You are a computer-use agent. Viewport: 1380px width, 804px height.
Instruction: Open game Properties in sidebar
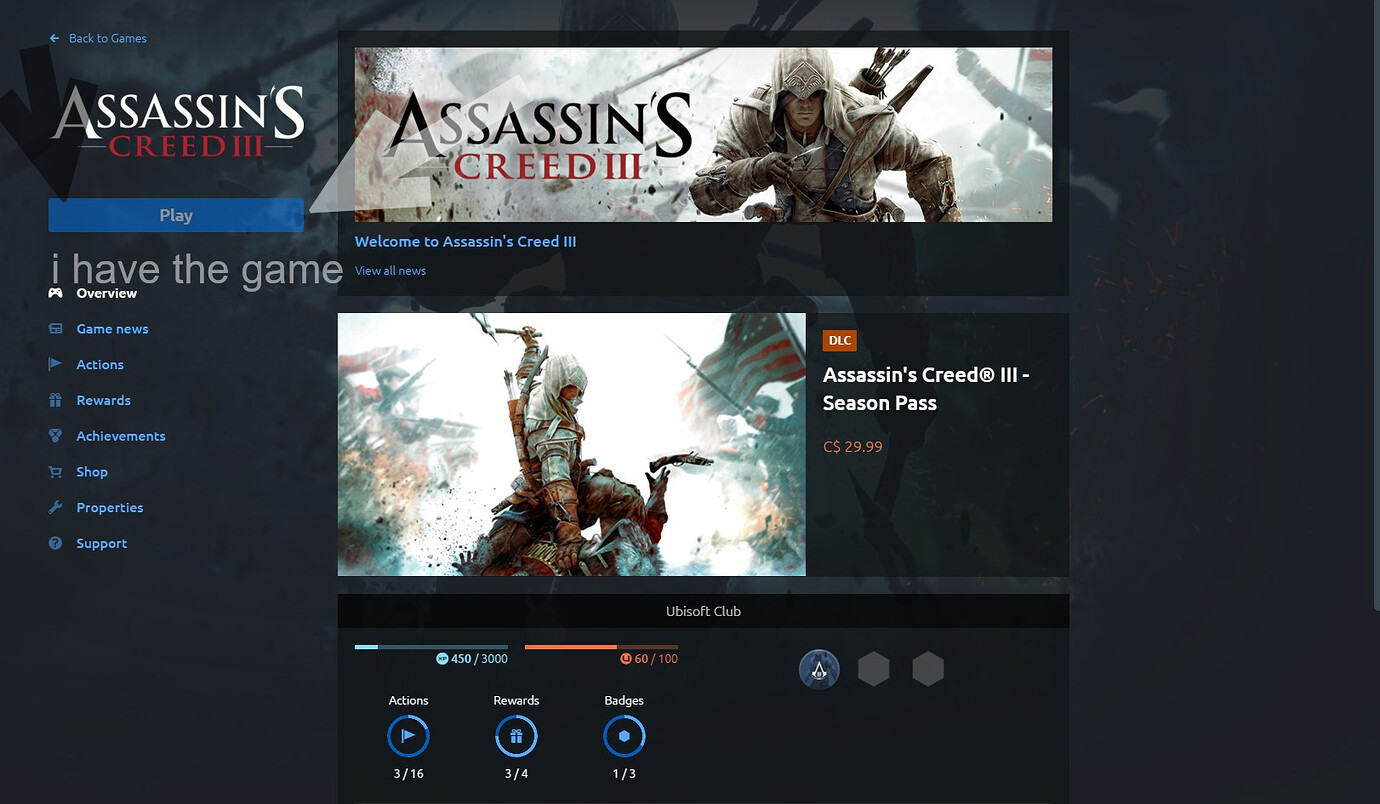[110, 508]
